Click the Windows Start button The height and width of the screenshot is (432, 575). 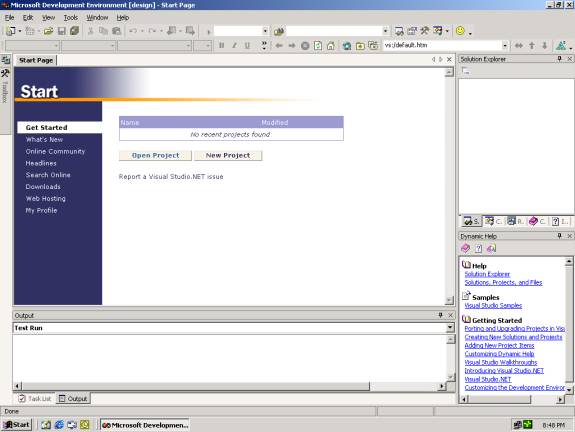point(17,425)
